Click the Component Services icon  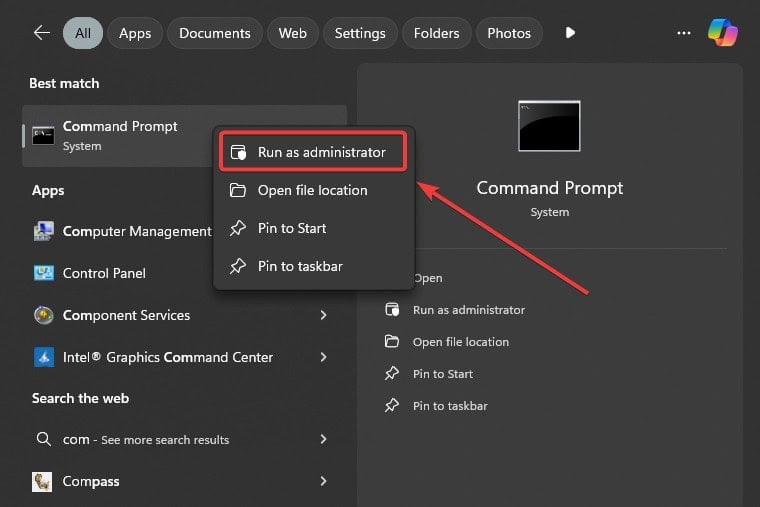(x=44, y=315)
